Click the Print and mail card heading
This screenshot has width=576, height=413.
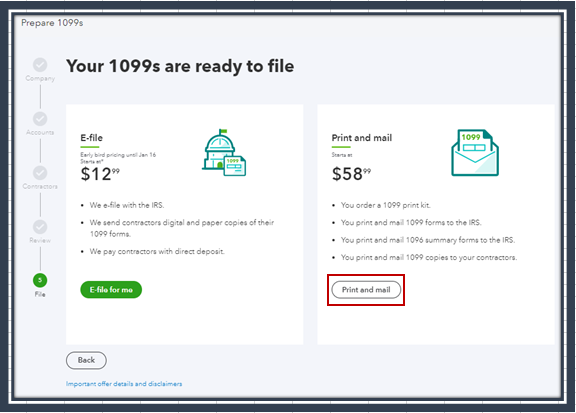click(x=362, y=138)
